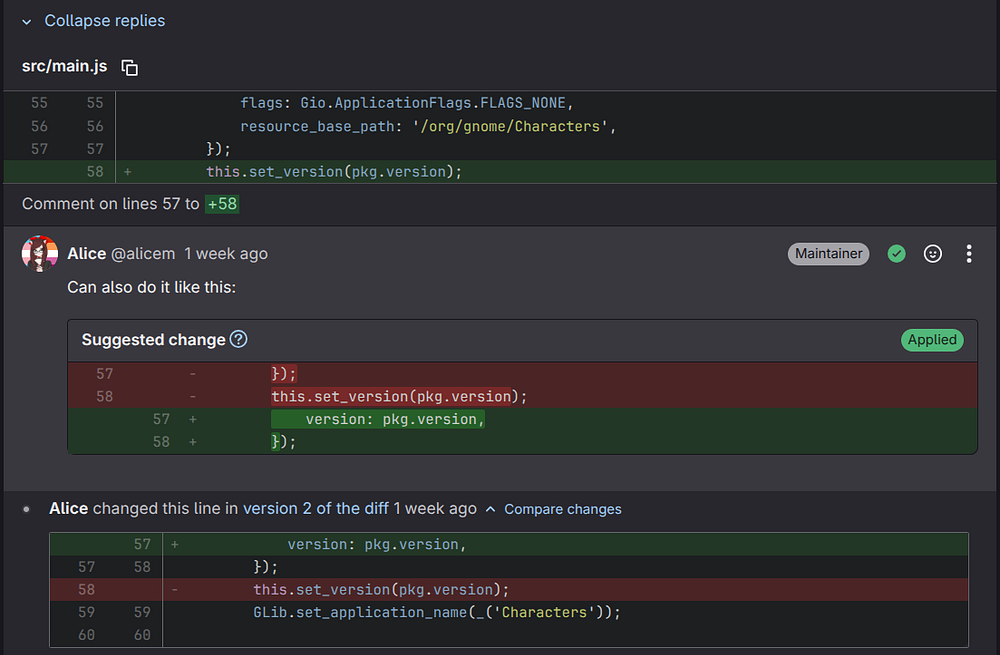Viewport: 1000px width, 655px height.
Task: Add an emoji reaction to comment
Action: [x=932, y=254]
